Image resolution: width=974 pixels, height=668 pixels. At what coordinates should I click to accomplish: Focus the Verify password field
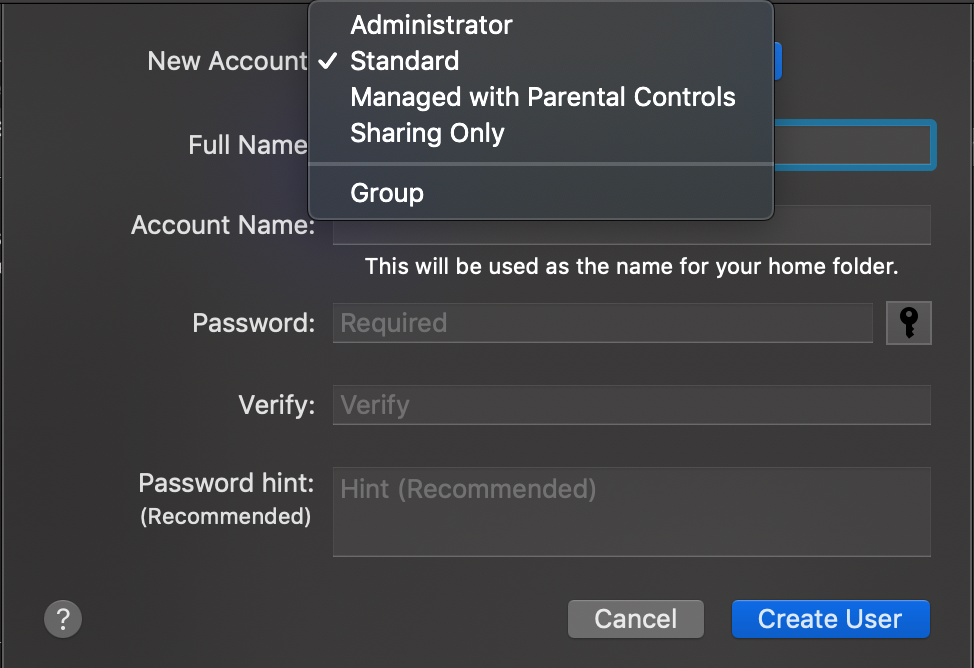pyautogui.click(x=631, y=405)
